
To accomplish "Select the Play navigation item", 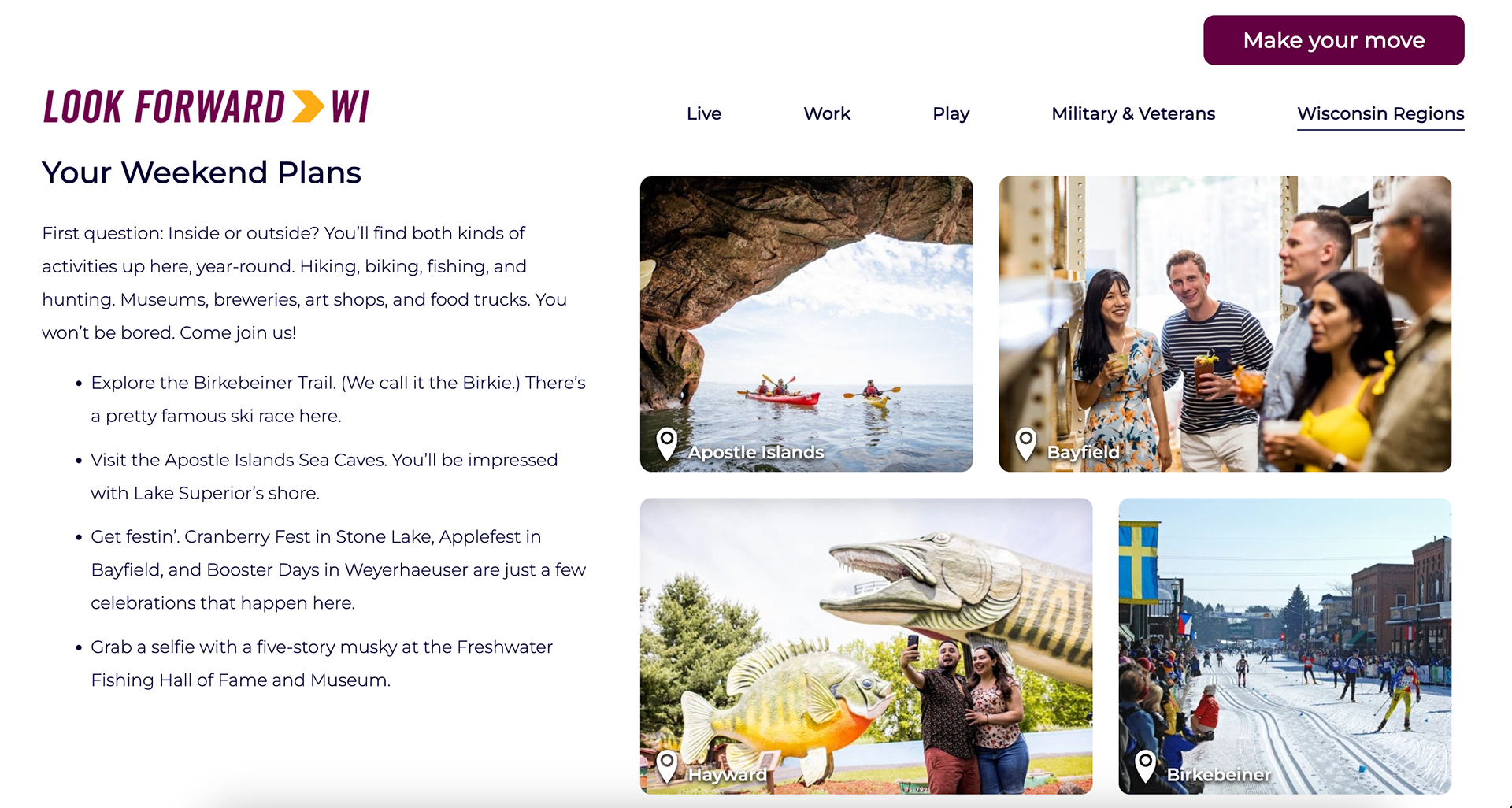I will pyautogui.click(x=951, y=113).
